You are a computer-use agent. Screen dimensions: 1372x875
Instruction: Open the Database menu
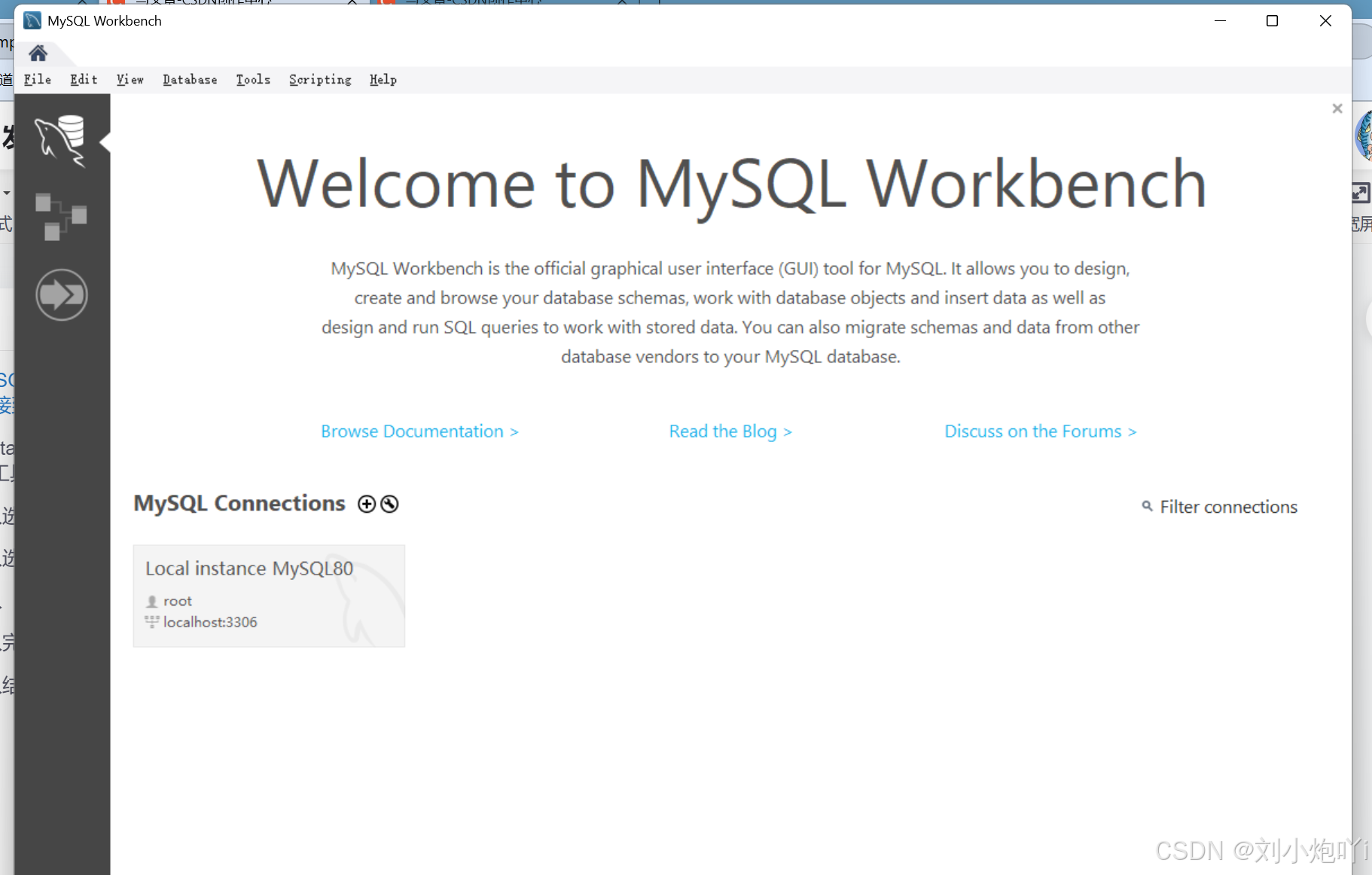[x=190, y=80]
